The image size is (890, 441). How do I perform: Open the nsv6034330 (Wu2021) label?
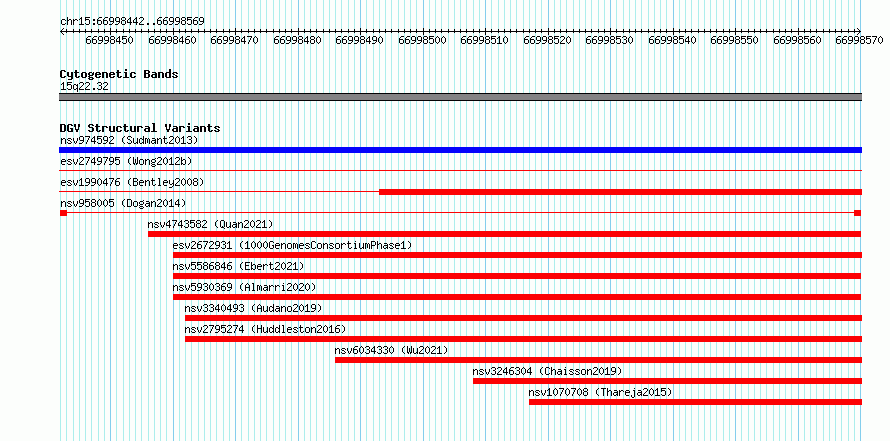[x=391, y=350]
